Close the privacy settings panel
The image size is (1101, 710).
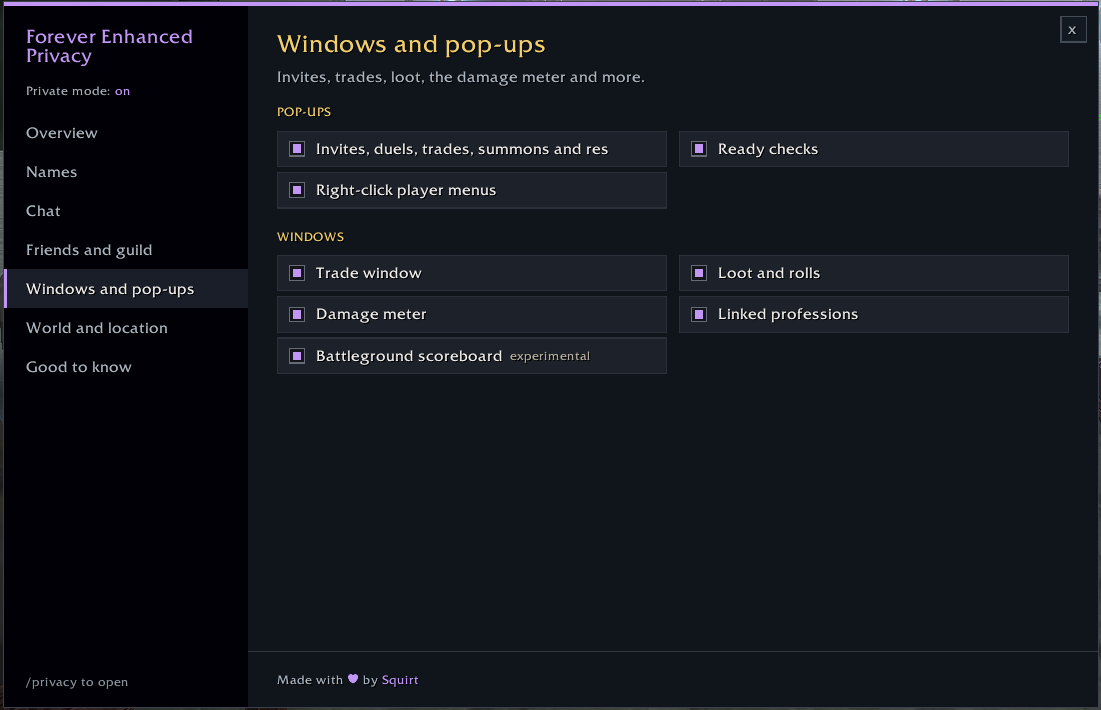click(1073, 29)
